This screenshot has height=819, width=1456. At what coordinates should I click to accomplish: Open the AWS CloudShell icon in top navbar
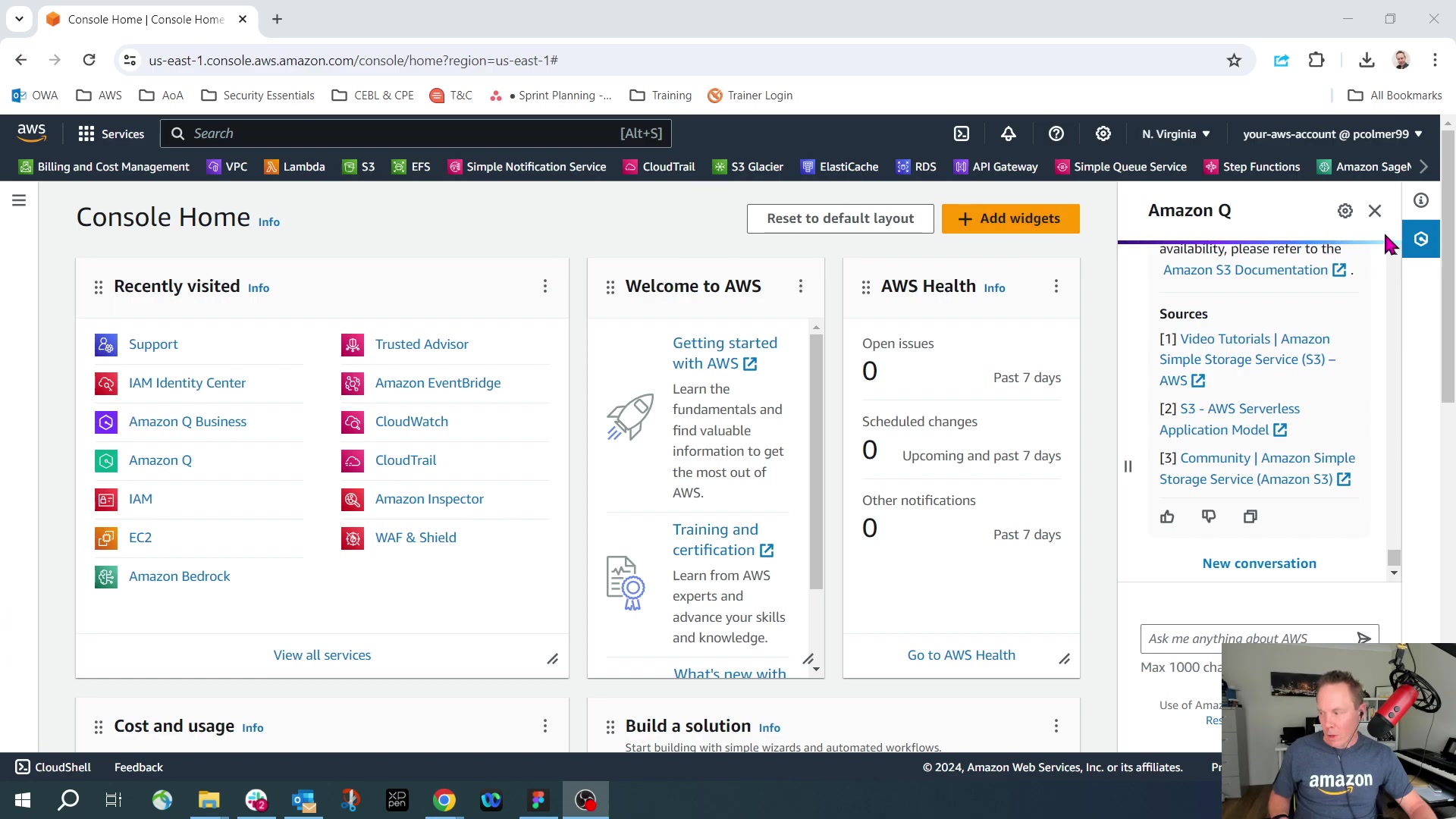tap(962, 133)
